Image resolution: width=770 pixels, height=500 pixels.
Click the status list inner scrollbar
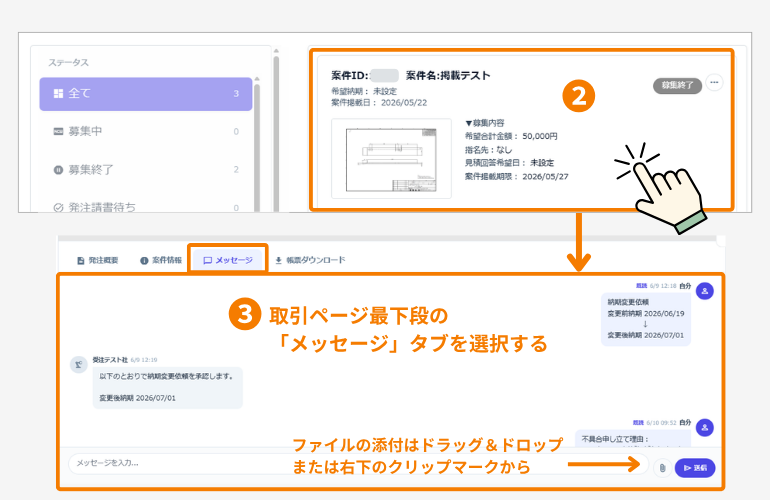(x=257, y=147)
